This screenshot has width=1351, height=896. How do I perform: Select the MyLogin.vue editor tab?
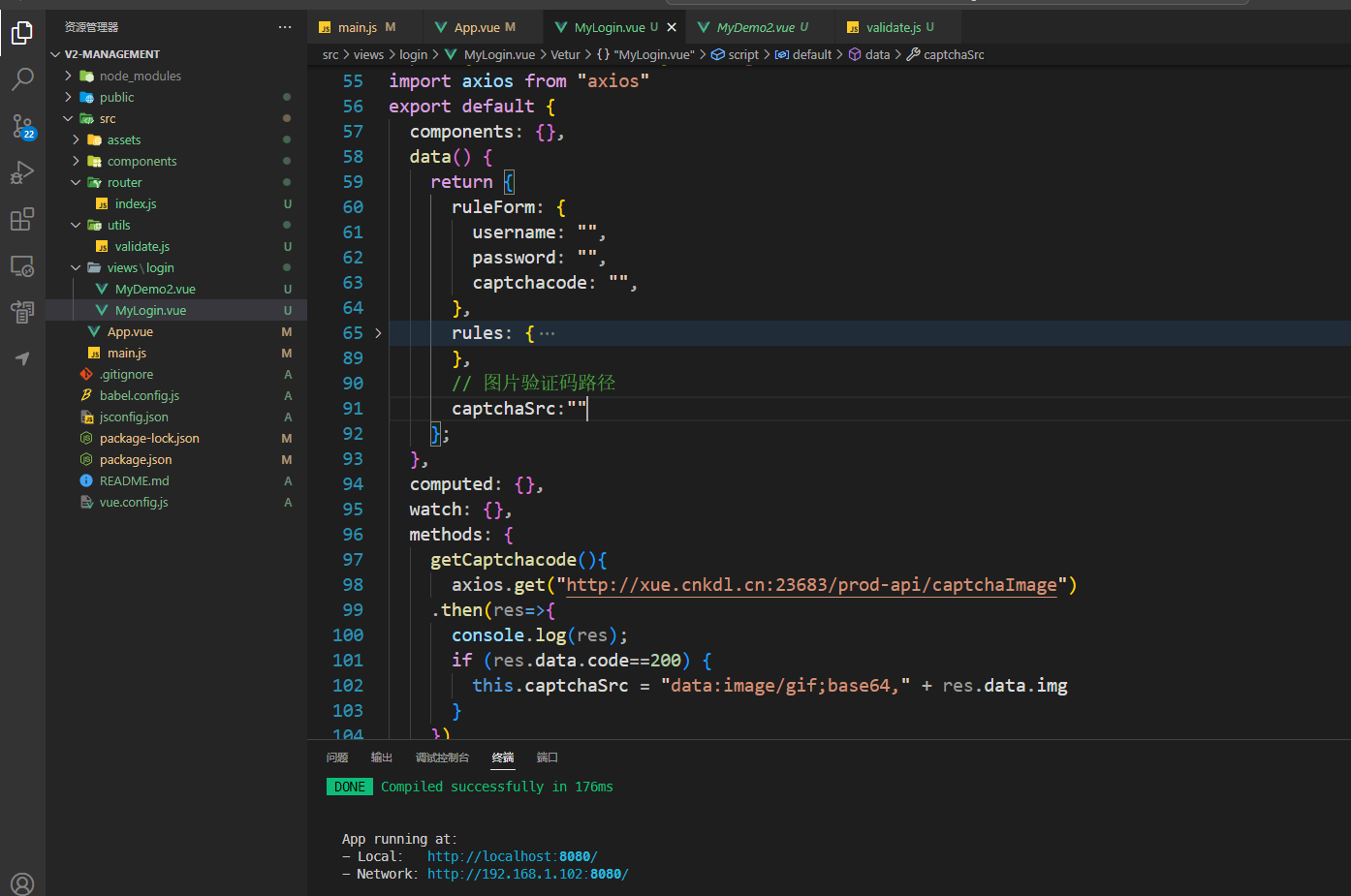pyautogui.click(x=608, y=27)
